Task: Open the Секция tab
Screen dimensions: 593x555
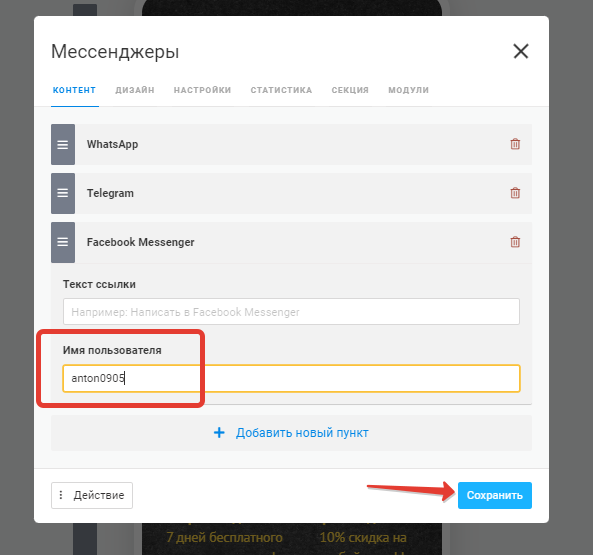Action: pyautogui.click(x=350, y=90)
